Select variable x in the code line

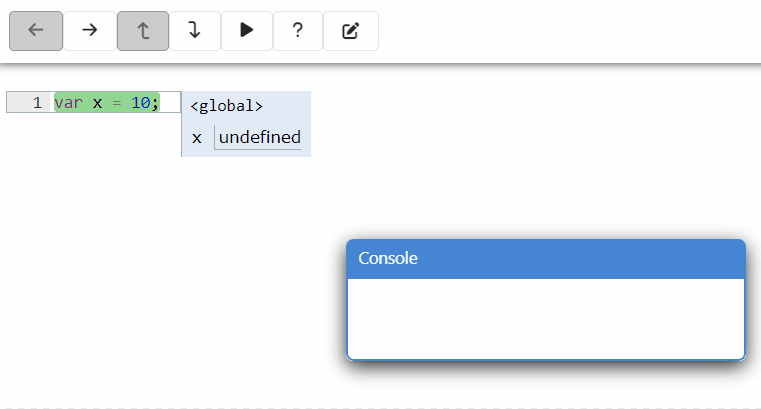pyautogui.click(x=97, y=103)
